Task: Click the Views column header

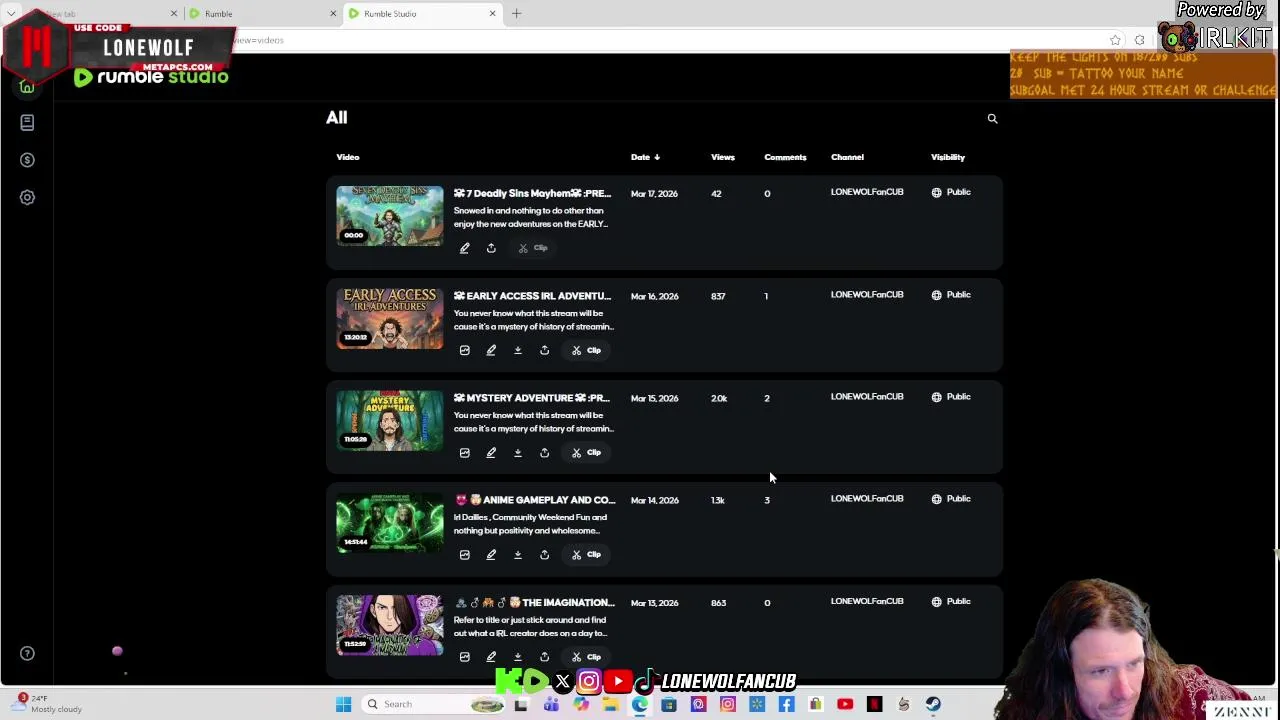Action: [722, 157]
